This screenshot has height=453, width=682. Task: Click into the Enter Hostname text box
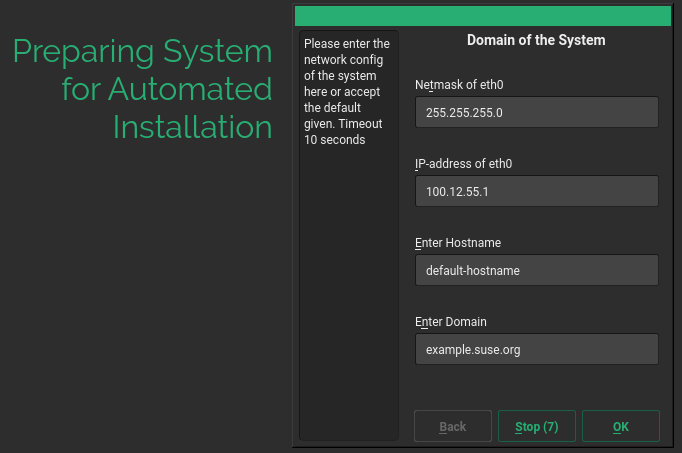tap(536, 270)
